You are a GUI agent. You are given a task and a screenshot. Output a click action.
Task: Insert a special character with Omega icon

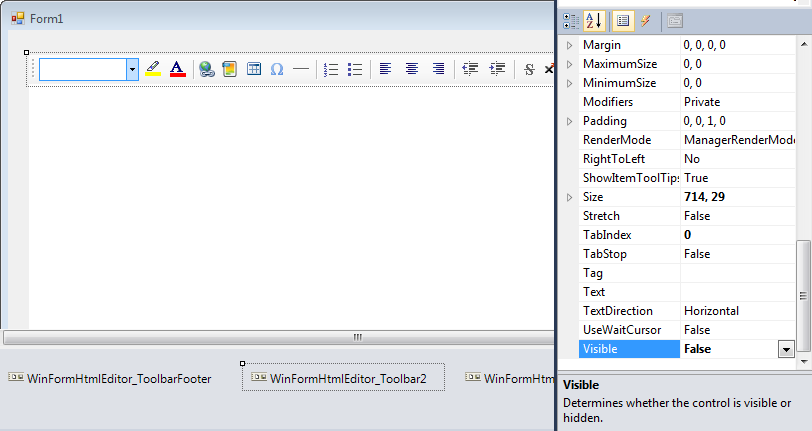[277, 69]
